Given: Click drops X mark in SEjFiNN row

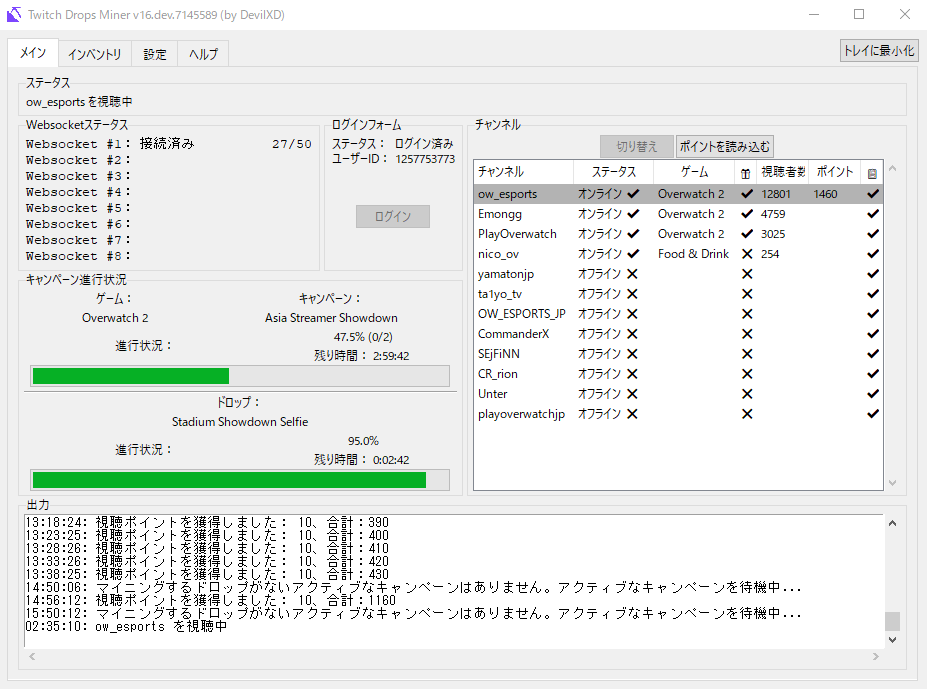Looking at the screenshot, I should 747,354.
